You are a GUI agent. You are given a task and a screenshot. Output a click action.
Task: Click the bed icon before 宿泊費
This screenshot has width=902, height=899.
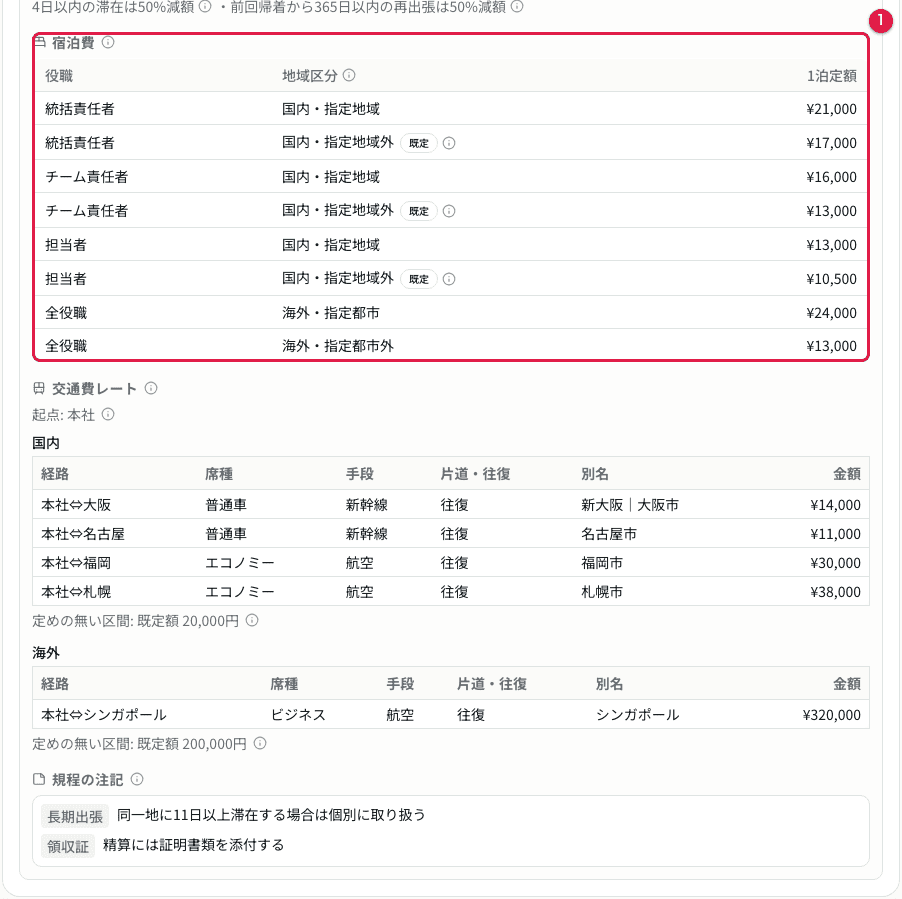(39, 42)
